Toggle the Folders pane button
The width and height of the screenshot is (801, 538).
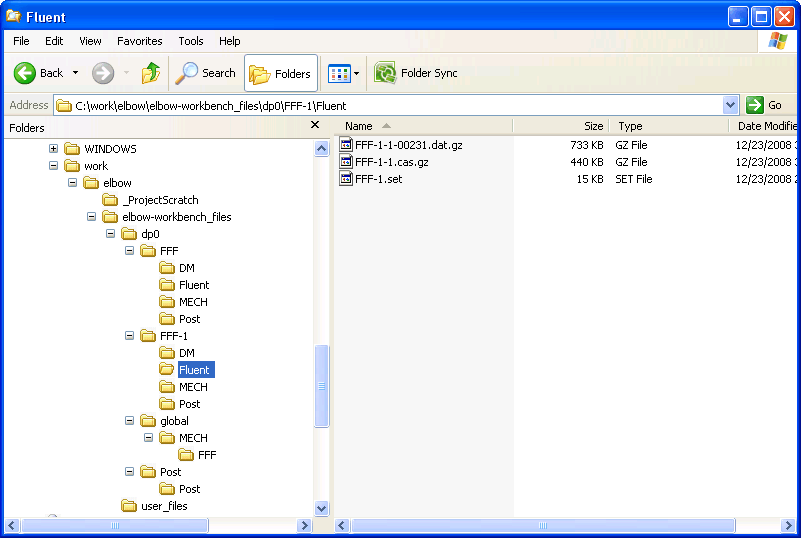280,74
